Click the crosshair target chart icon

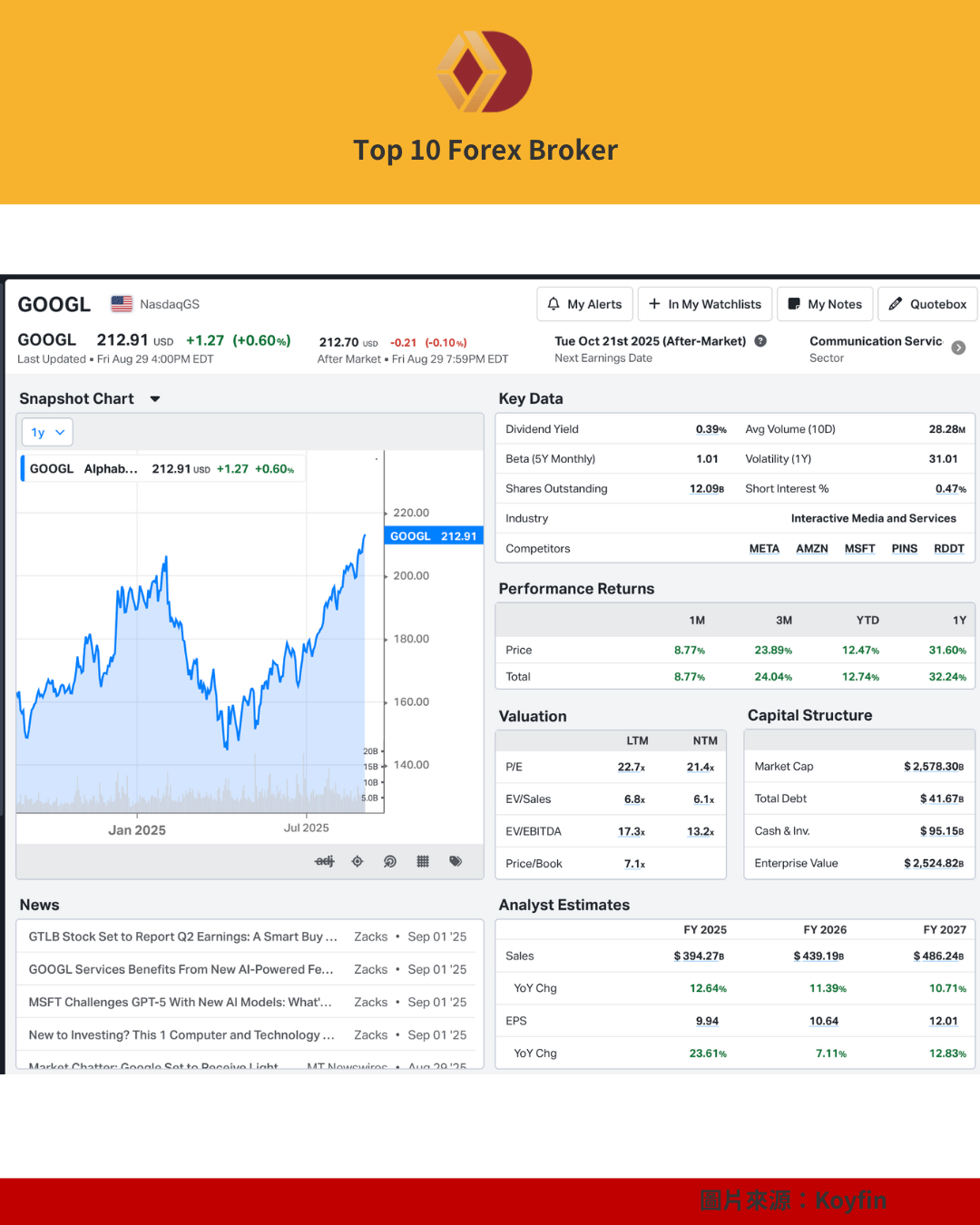click(x=358, y=861)
